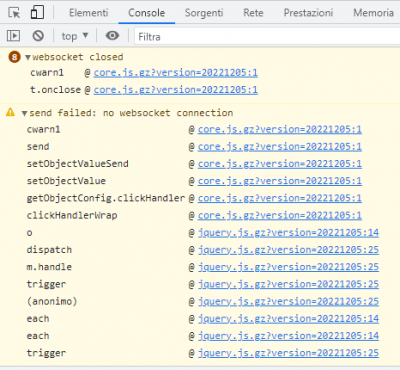This screenshot has height=370, width=400.
Task: Click the yellow warning triangle icon
Action: click(x=10, y=112)
